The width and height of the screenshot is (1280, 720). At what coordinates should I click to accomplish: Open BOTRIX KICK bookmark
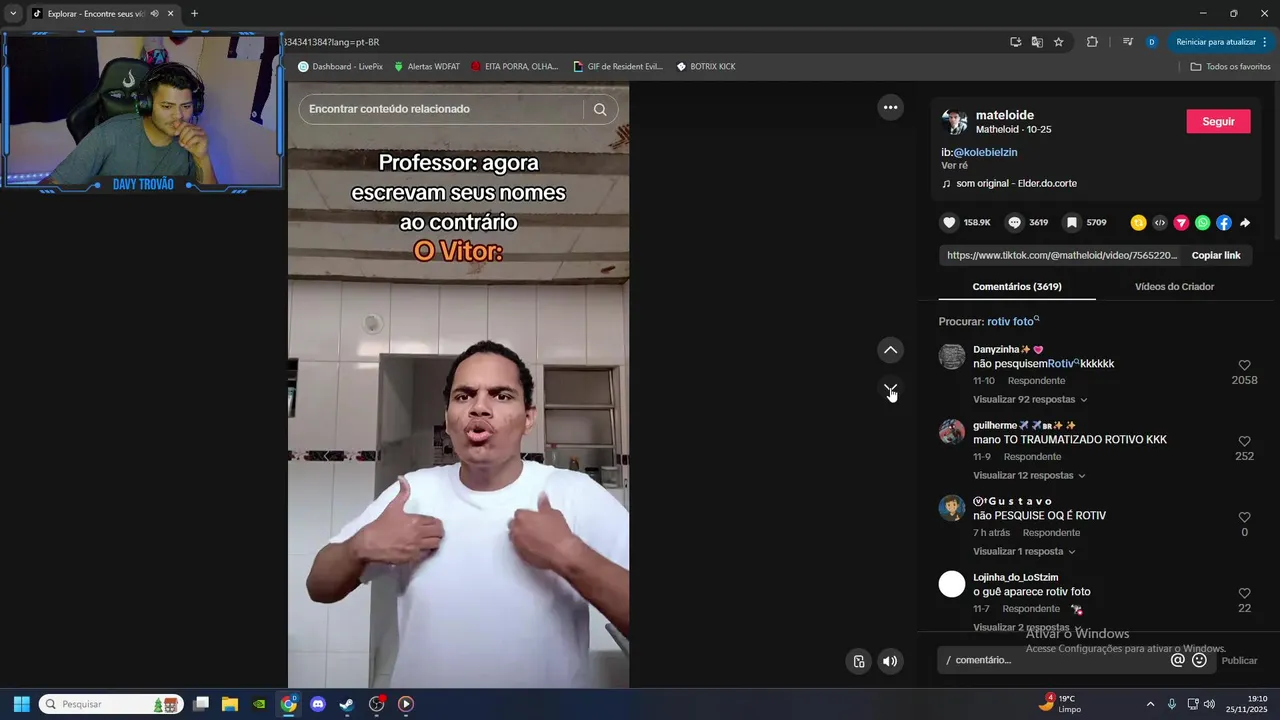click(706, 67)
